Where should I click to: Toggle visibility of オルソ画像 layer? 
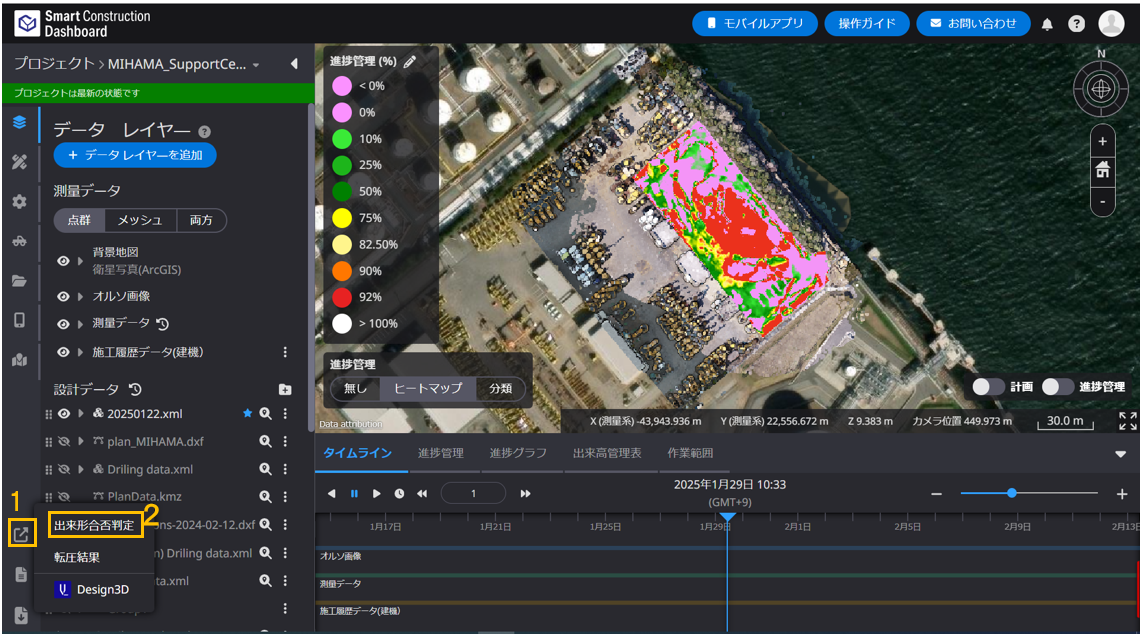(63, 296)
